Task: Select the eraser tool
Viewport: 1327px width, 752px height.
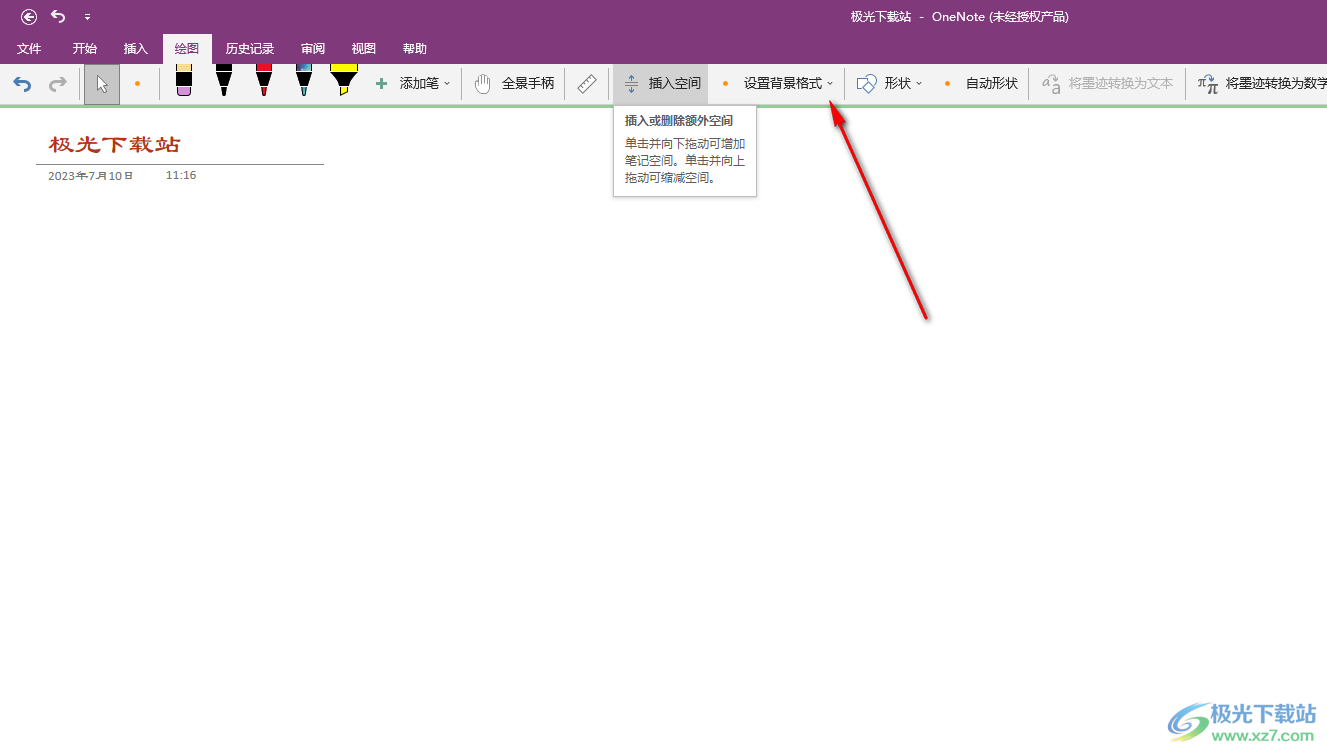Action: coord(183,81)
